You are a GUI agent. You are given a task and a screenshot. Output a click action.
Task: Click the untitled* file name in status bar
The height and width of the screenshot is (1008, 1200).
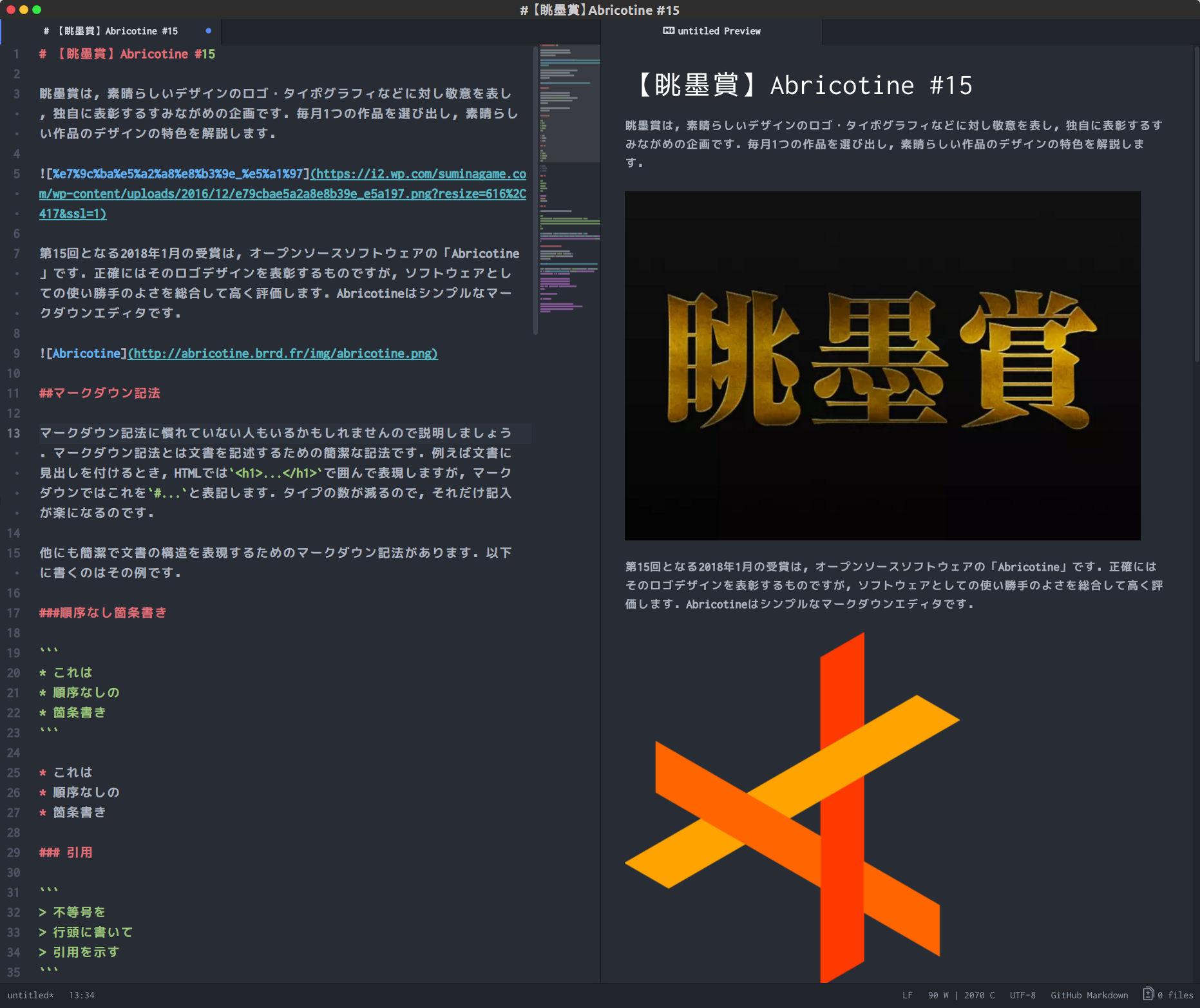tap(30, 995)
